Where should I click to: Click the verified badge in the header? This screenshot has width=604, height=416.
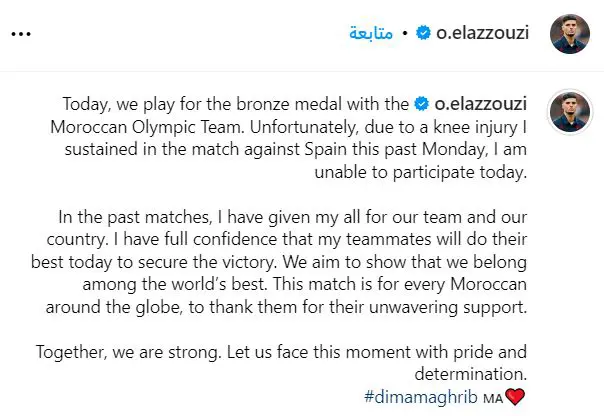click(x=423, y=33)
